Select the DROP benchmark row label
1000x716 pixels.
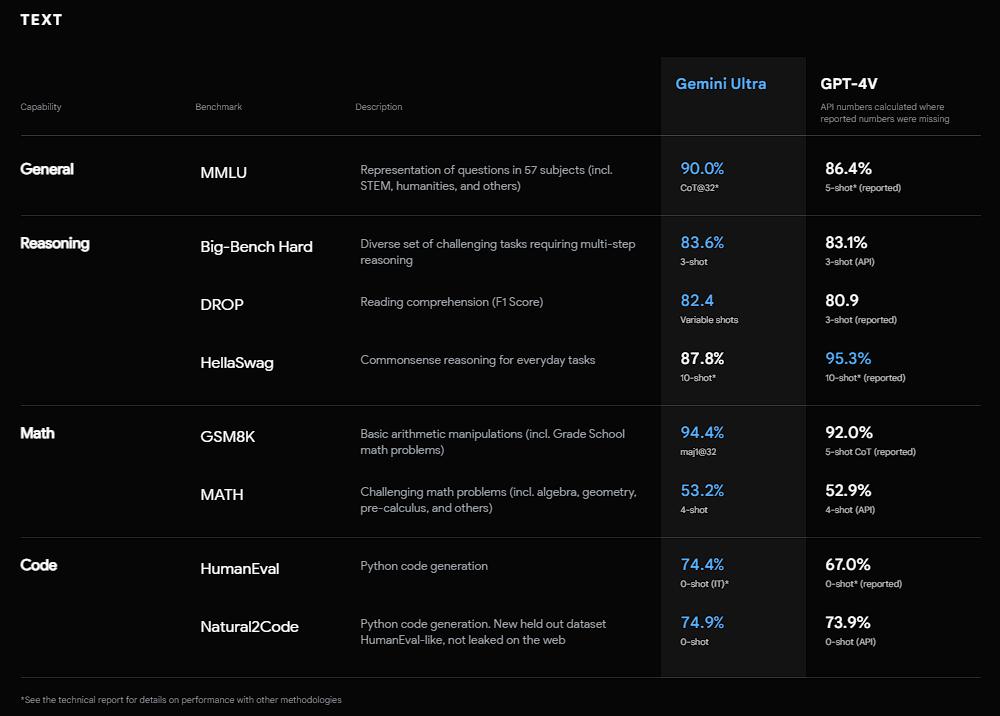(222, 305)
